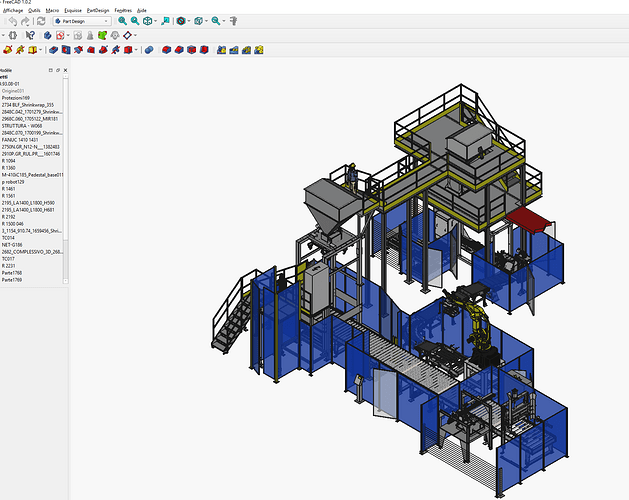Select STRUTTURA - W068 in model tree
629x500 pixels.
click(22, 126)
